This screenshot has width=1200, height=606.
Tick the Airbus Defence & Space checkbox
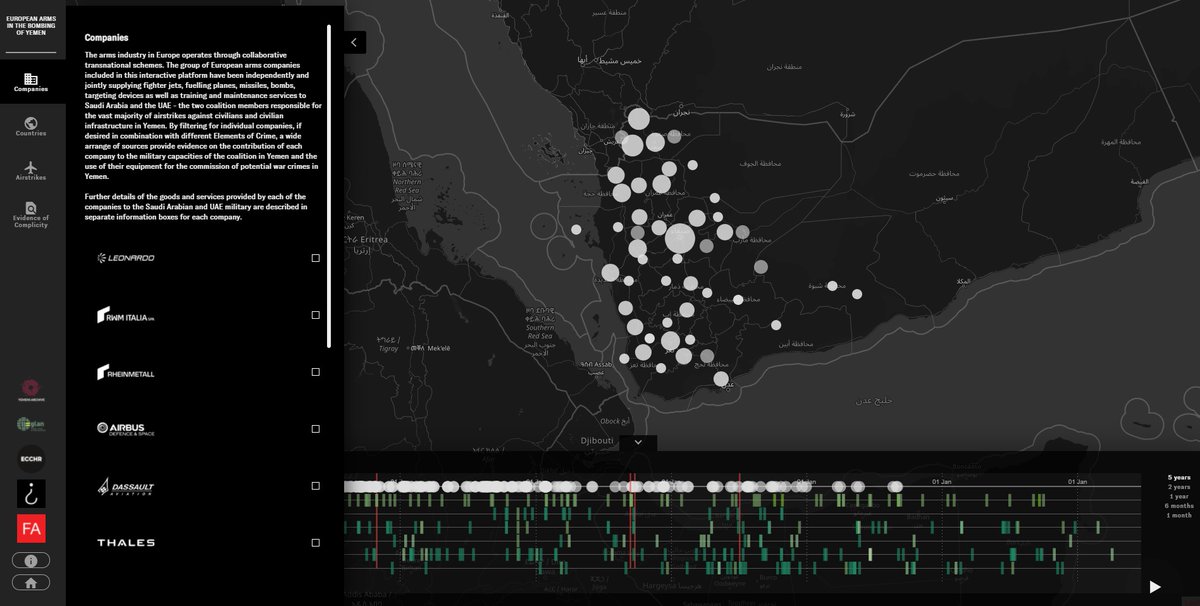pyautogui.click(x=316, y=429)
